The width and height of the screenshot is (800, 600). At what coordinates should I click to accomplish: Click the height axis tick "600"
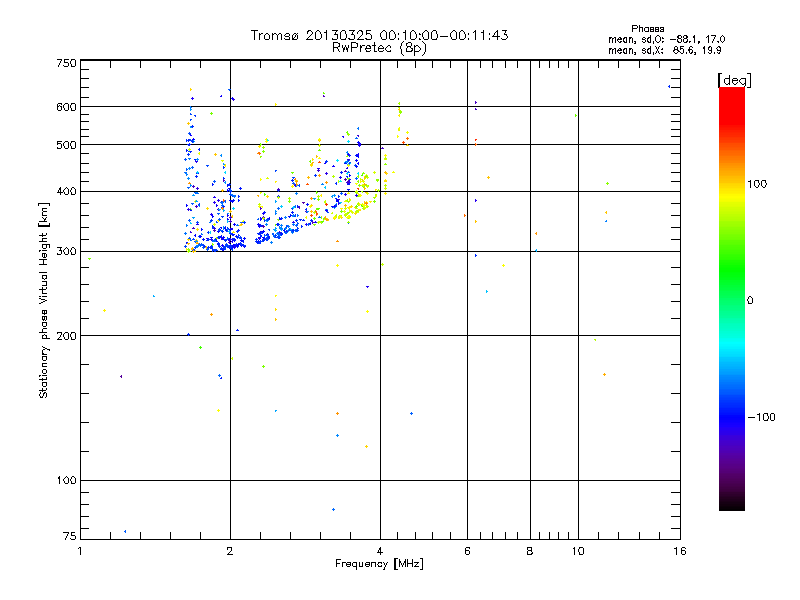pyautogui.click(x=67, y=107)
